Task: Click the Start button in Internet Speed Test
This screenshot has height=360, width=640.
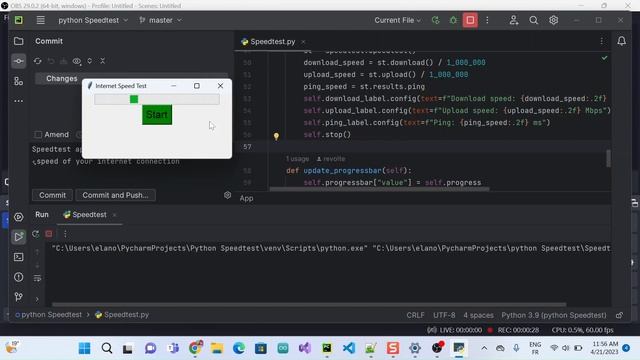Action: (157, 115)
